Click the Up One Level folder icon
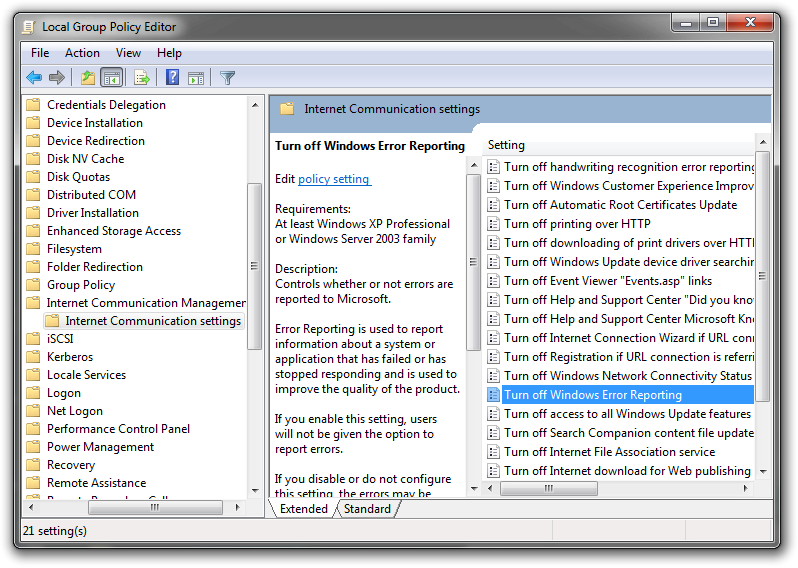 click(x=88, y=77)
